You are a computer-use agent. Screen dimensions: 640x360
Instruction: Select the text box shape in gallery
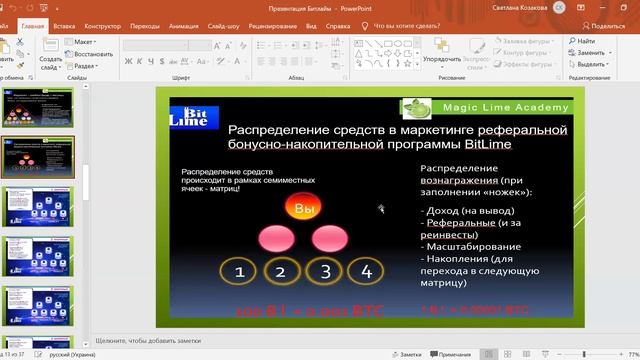click(x=358, y=43)
